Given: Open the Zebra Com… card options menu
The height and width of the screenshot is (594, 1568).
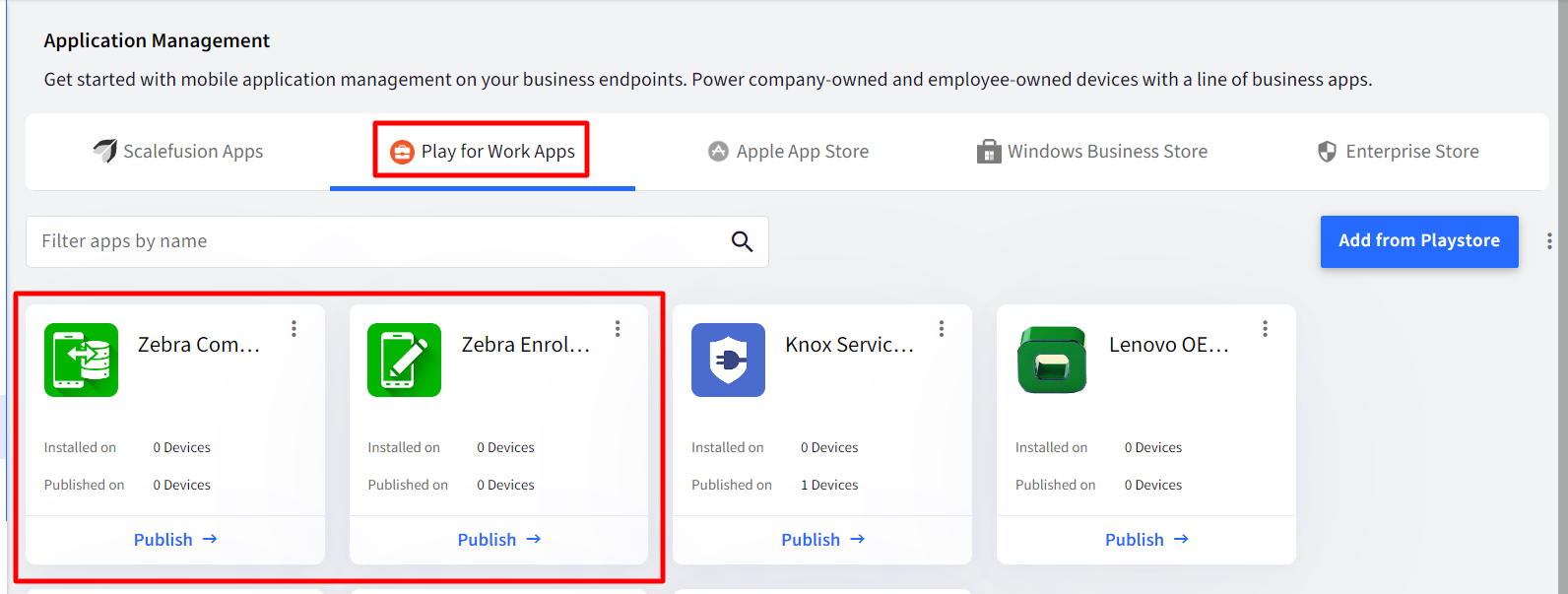Looking at the screenshot, I should click(x=294, y=329).
